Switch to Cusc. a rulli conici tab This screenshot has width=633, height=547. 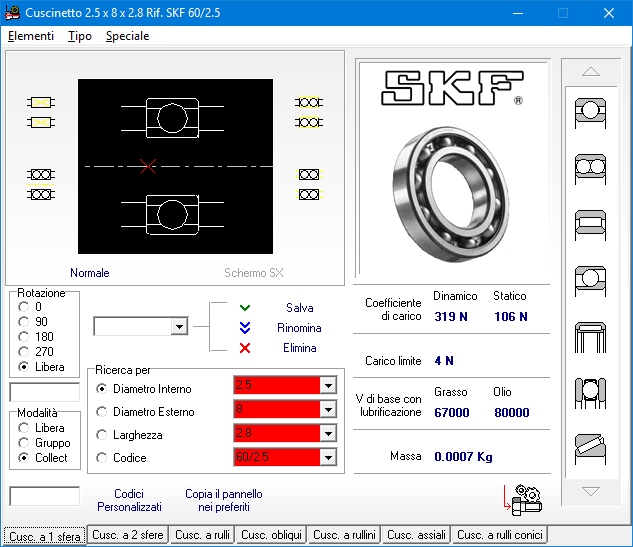pos(499,535)
